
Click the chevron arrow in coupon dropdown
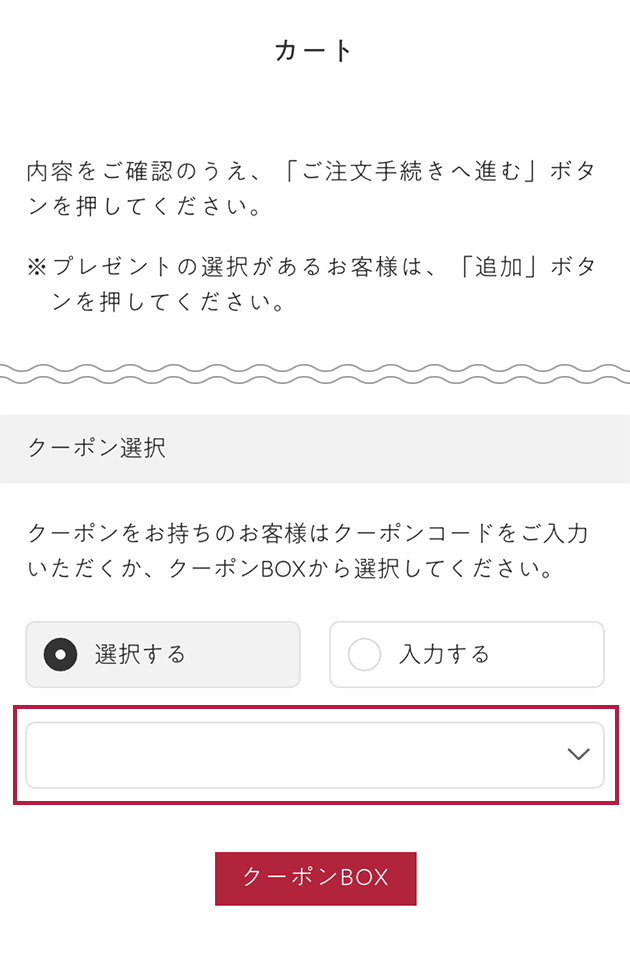(x=578, y=755)
